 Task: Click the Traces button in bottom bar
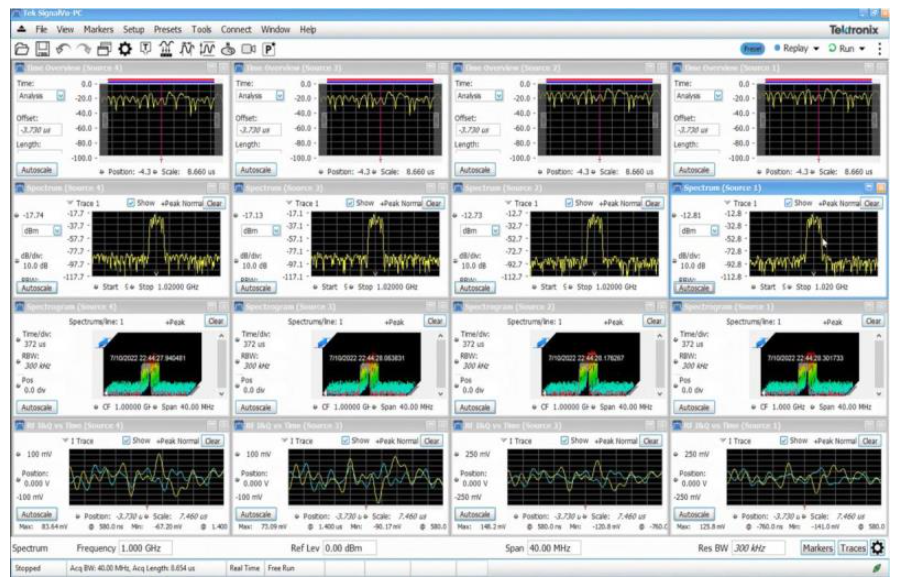(853, 548)
